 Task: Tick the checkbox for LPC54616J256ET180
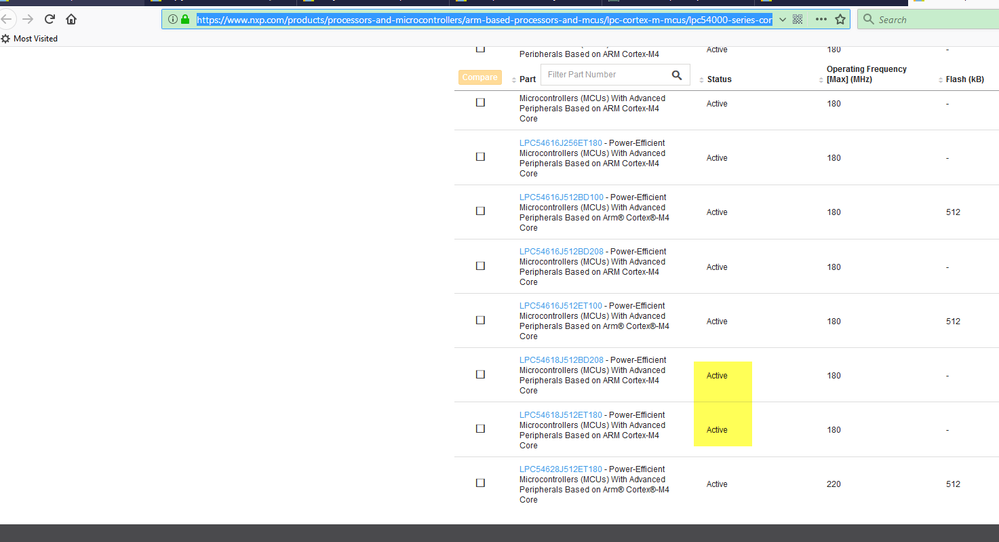pyautogui.click(x=480, y=157)
